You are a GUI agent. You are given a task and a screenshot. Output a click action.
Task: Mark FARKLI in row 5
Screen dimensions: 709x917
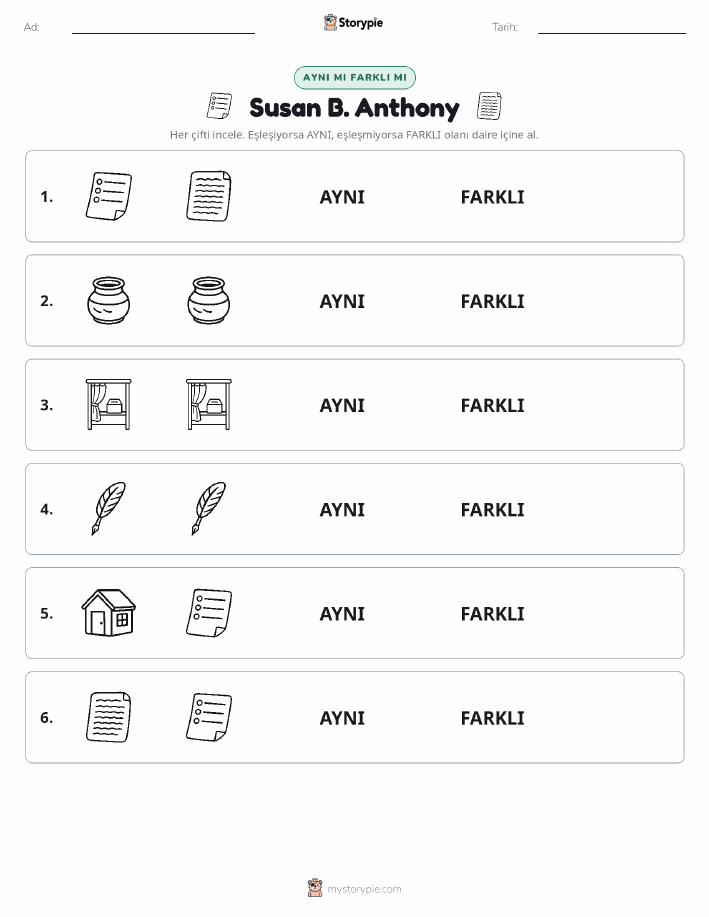(x=493, y=613)
